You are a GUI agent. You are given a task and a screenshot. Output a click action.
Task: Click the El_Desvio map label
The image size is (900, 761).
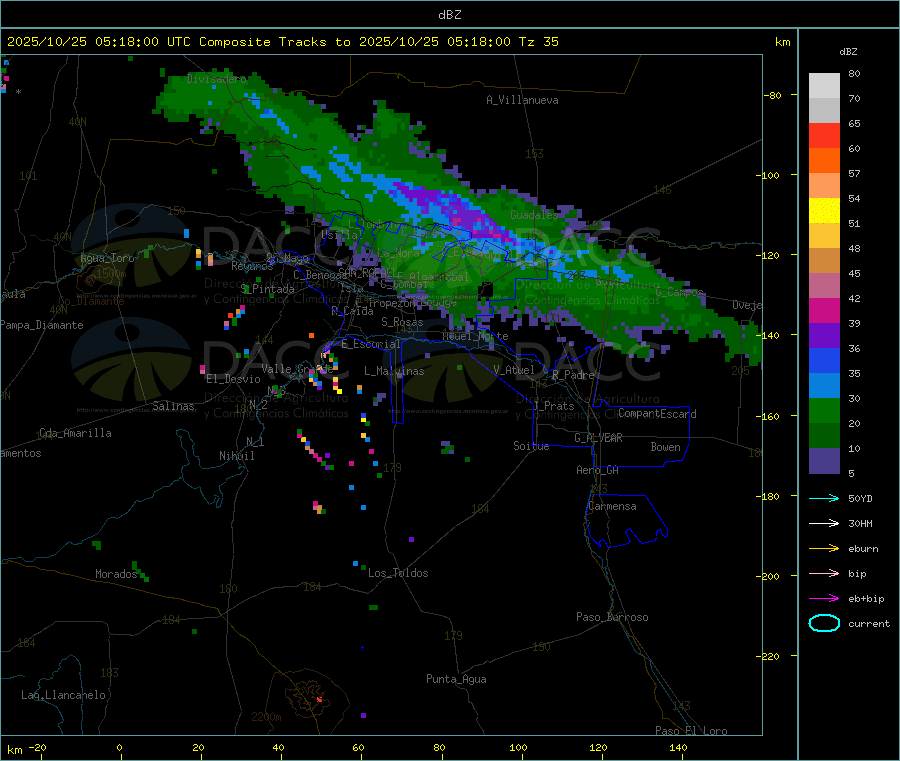234,379
